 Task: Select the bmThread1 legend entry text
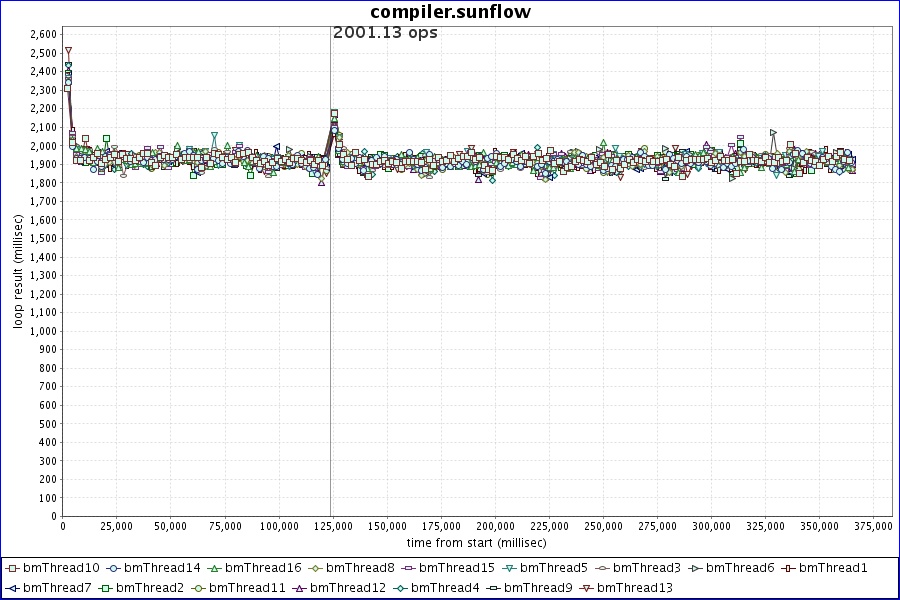click(833, 568)
